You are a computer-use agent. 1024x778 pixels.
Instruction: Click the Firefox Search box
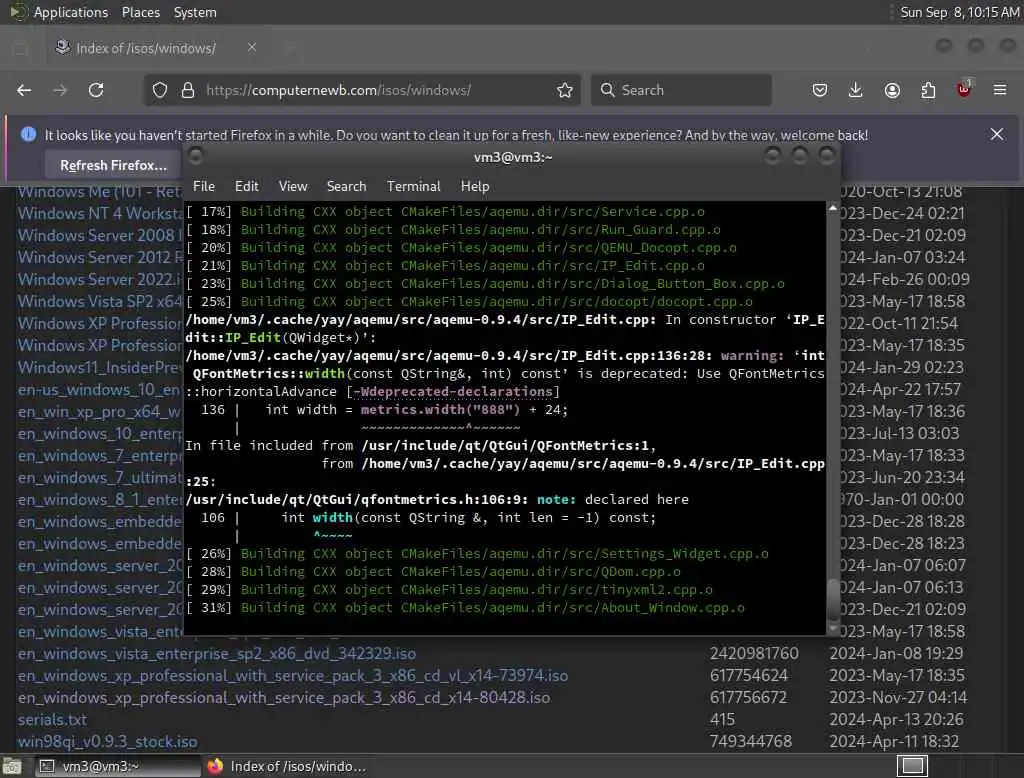(682, 90)
